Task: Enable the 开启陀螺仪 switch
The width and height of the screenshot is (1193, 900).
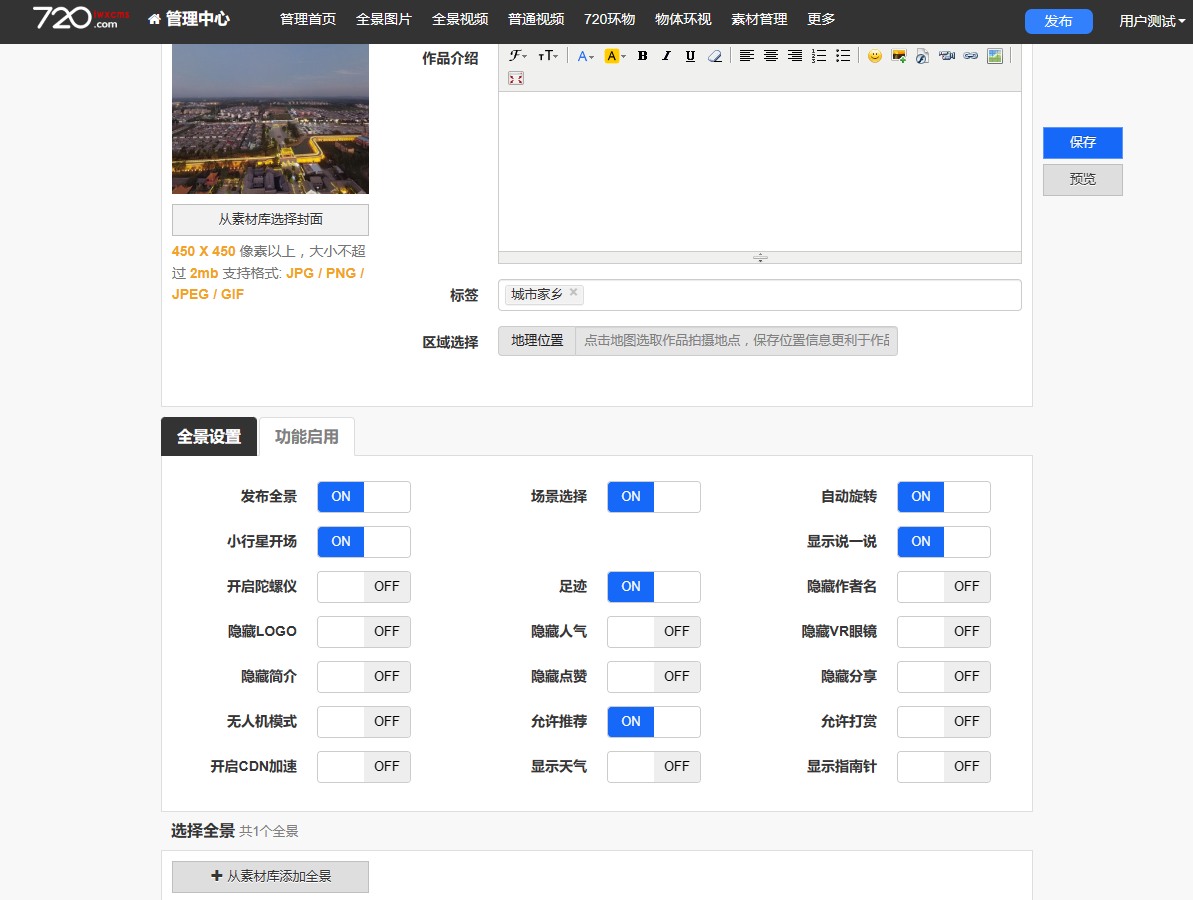Action: point(364,587)
